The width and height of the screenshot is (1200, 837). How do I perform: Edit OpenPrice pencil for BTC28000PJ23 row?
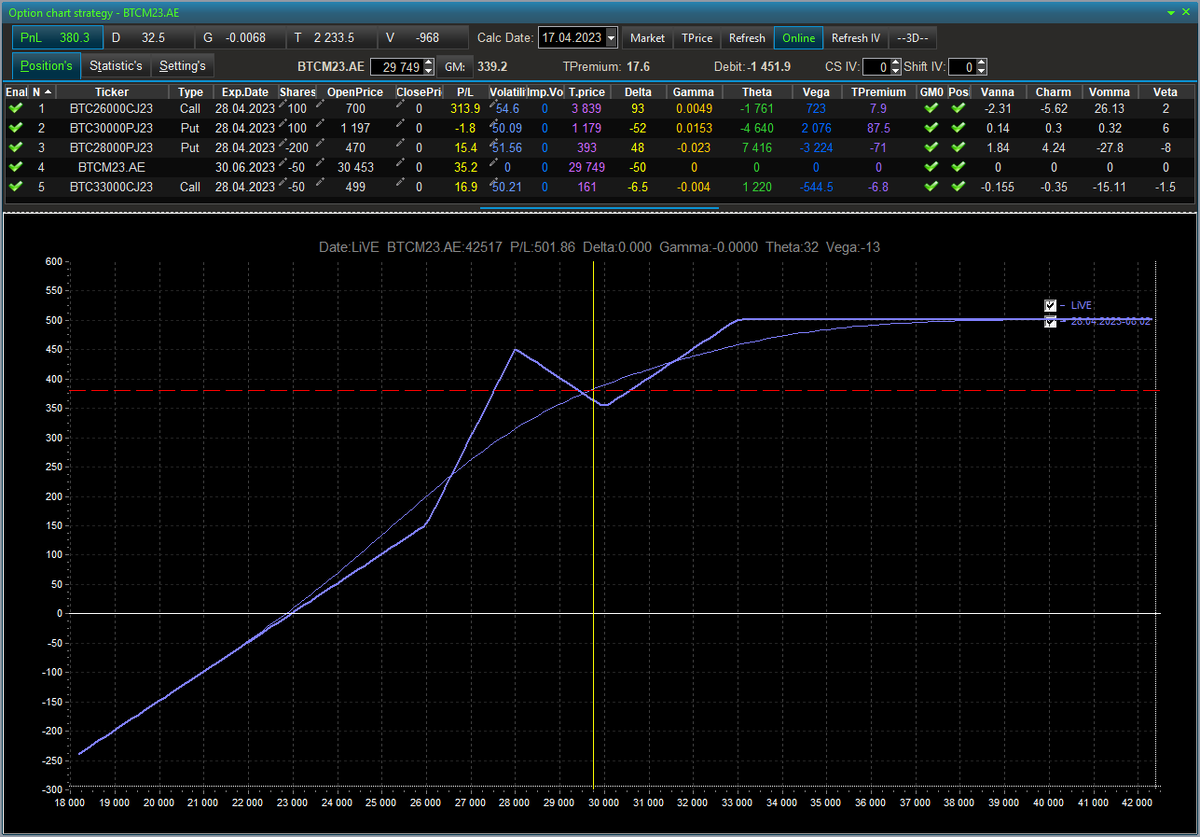pyautogui.click(x=320, y=142)
